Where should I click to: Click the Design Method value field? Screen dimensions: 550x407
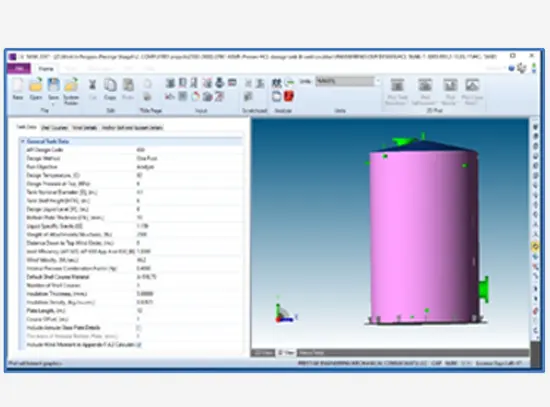[189, 158]
